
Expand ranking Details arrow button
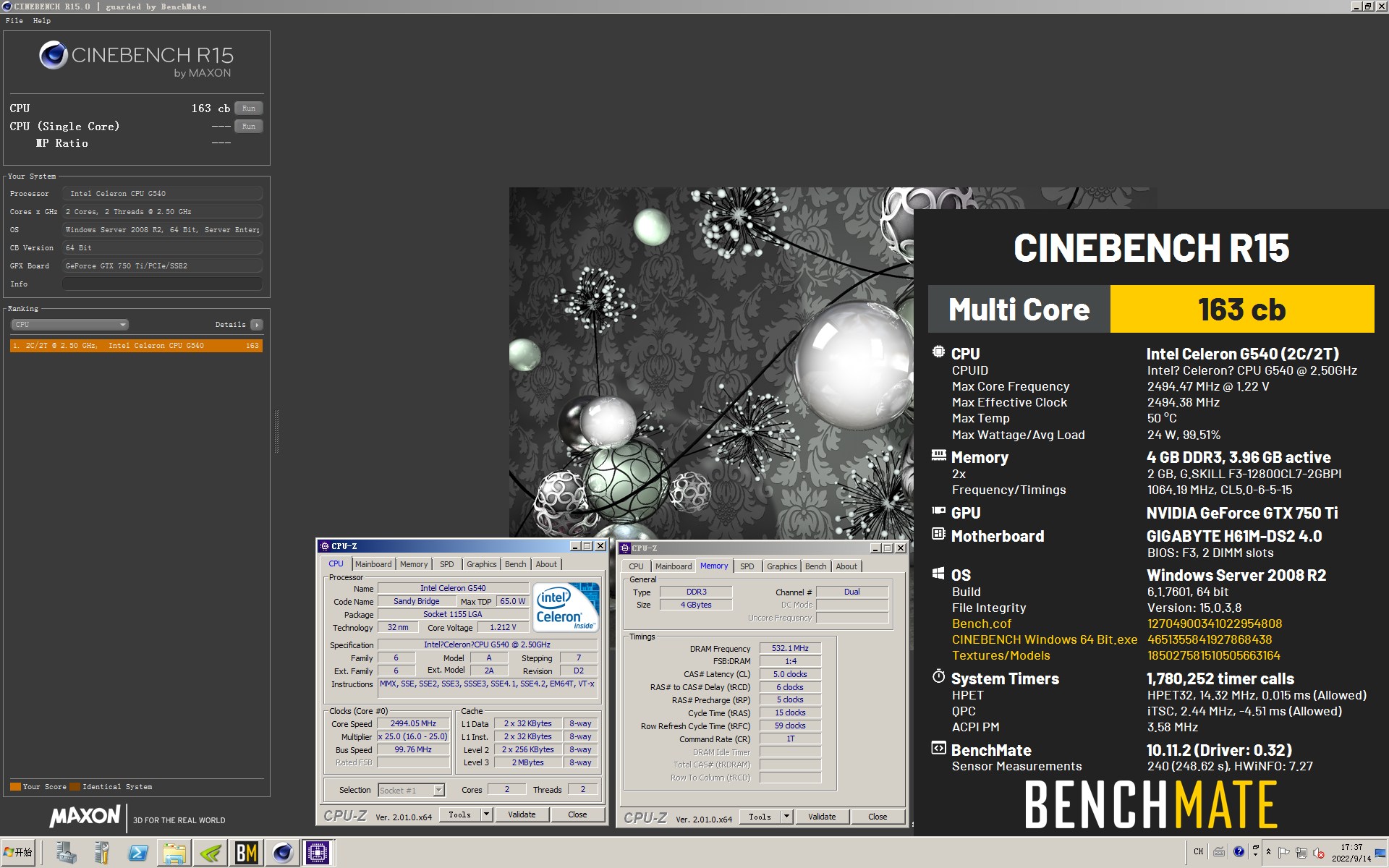tap(257, 324)
